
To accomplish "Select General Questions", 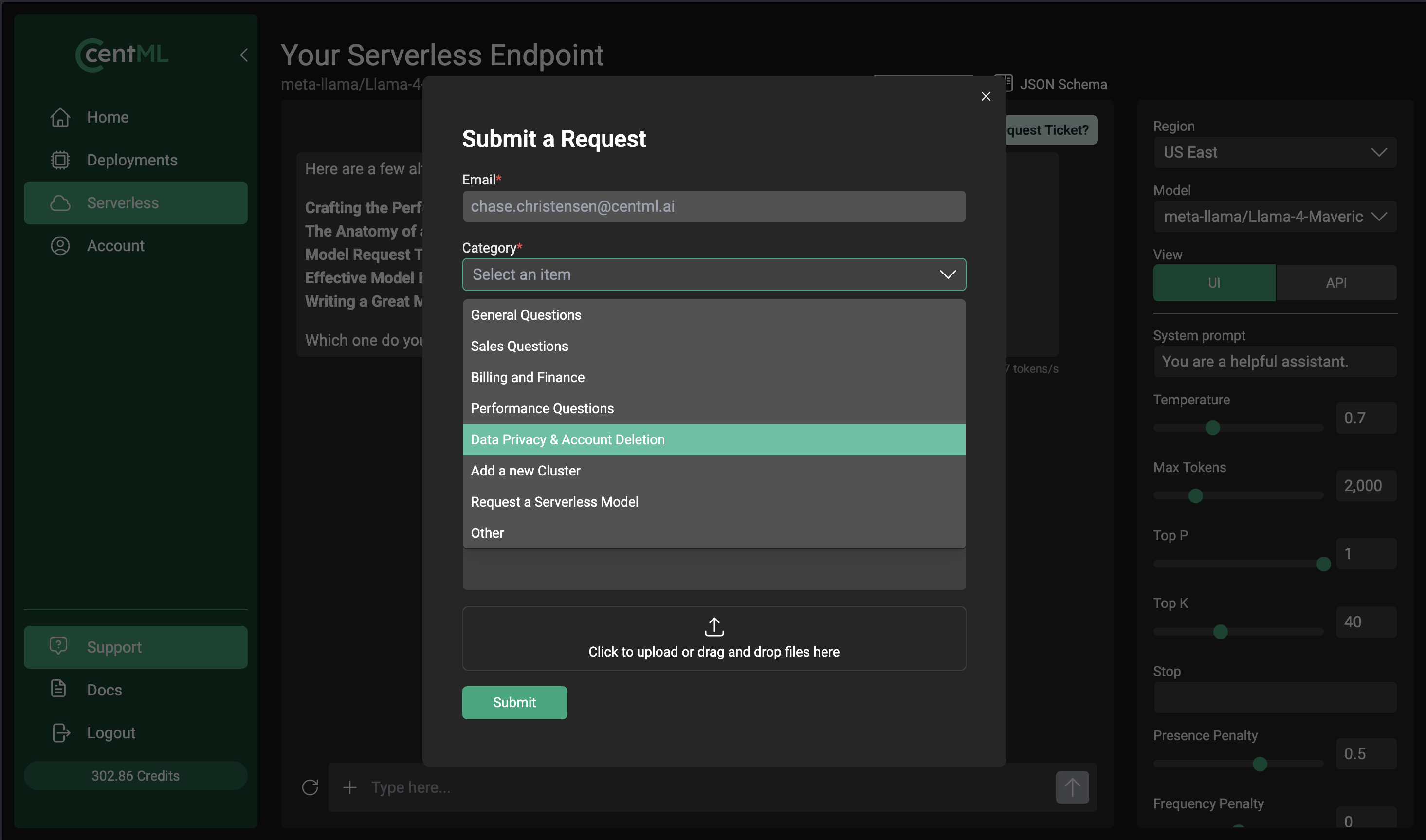I will click(x=713, y=315).
